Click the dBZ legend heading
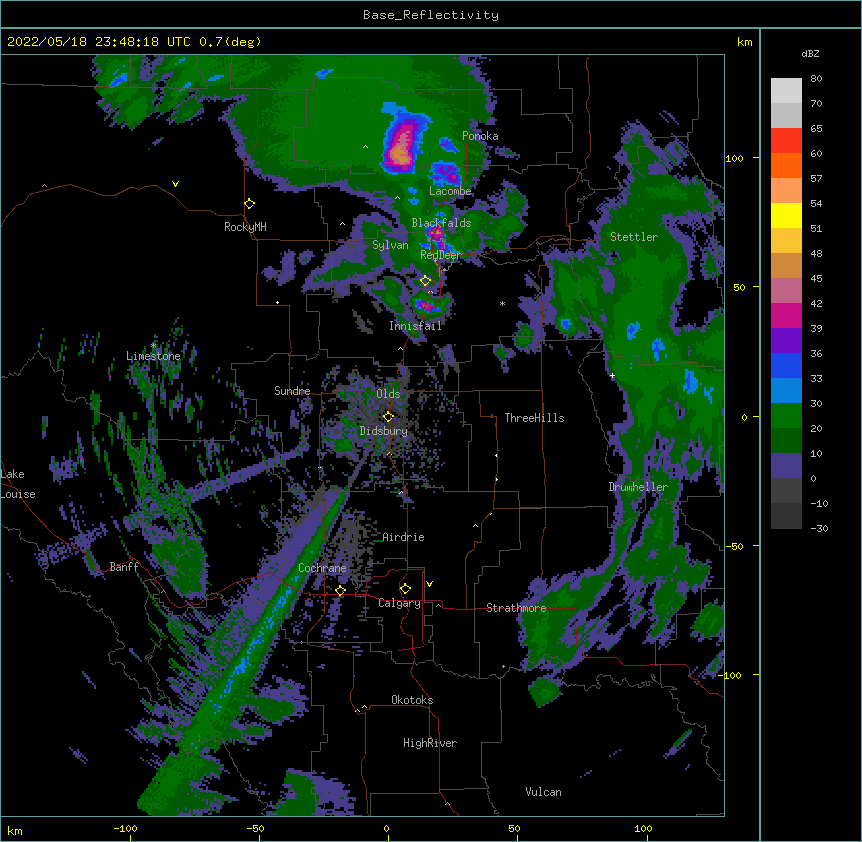Viewport: 862px width, 842px height. click(810, 54)
